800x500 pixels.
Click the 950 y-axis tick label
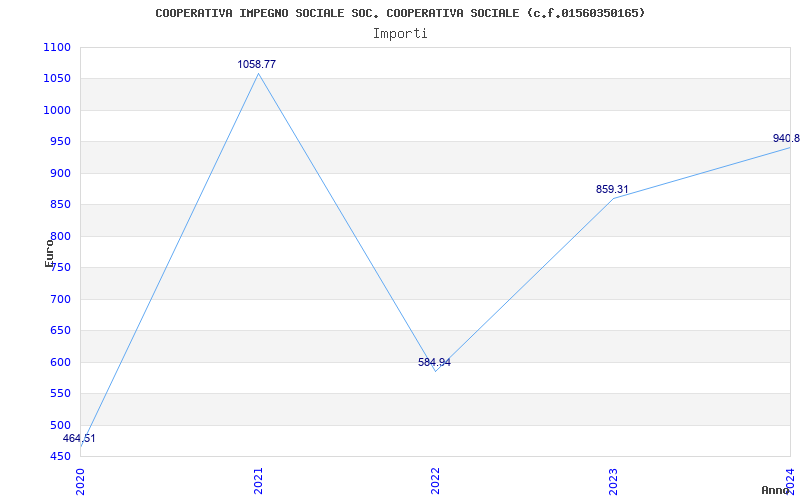[60, 142]
